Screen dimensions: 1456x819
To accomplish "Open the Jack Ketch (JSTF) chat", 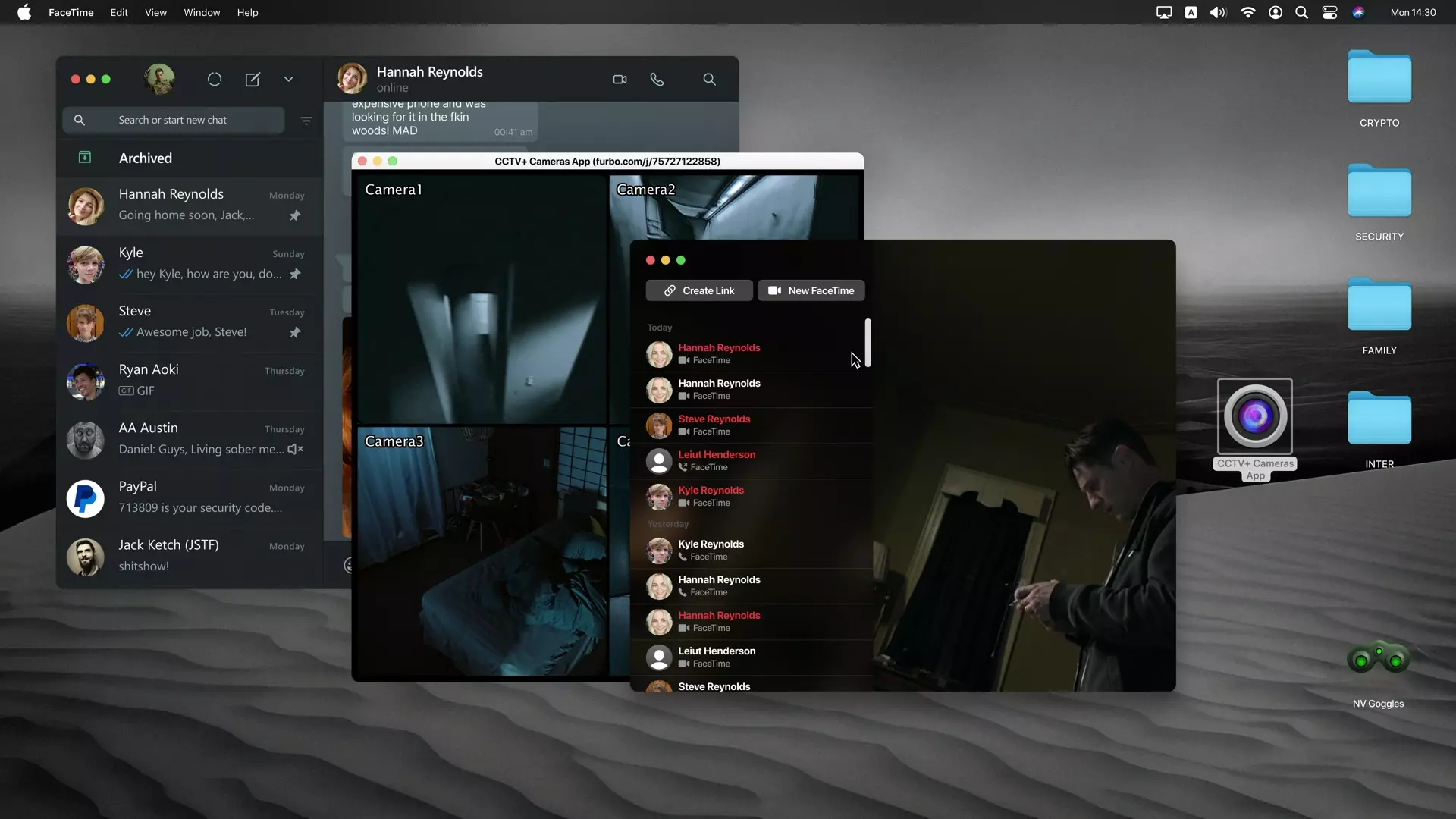I will (190, 555).
